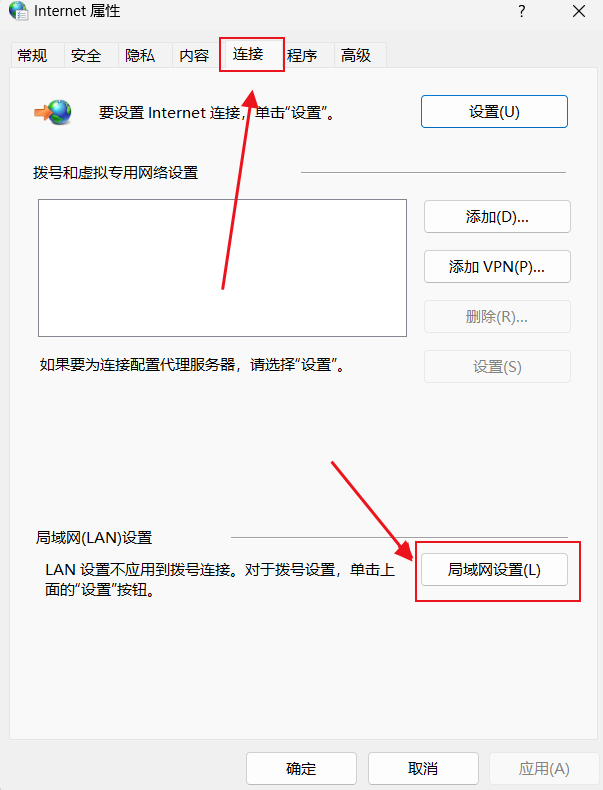Image resolution: width=603 pixels, height=790 pixels.
Task: Click the 添加(D)... button
Action: [x=497, y=217]
